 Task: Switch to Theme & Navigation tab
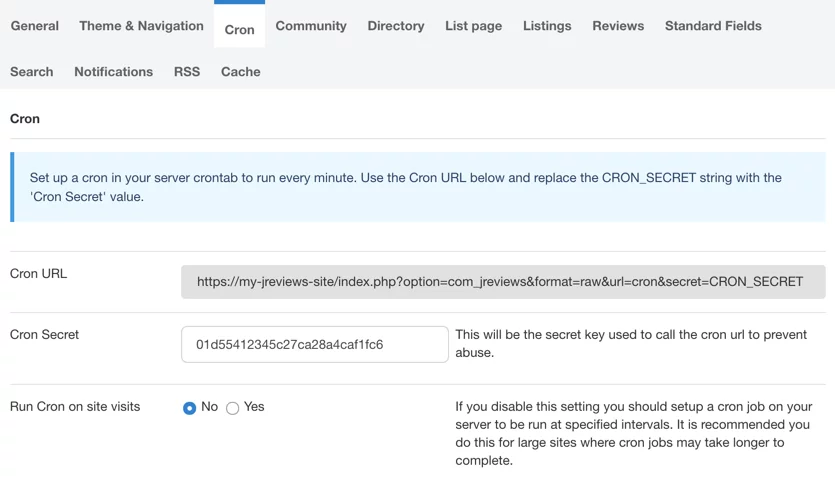141,26
